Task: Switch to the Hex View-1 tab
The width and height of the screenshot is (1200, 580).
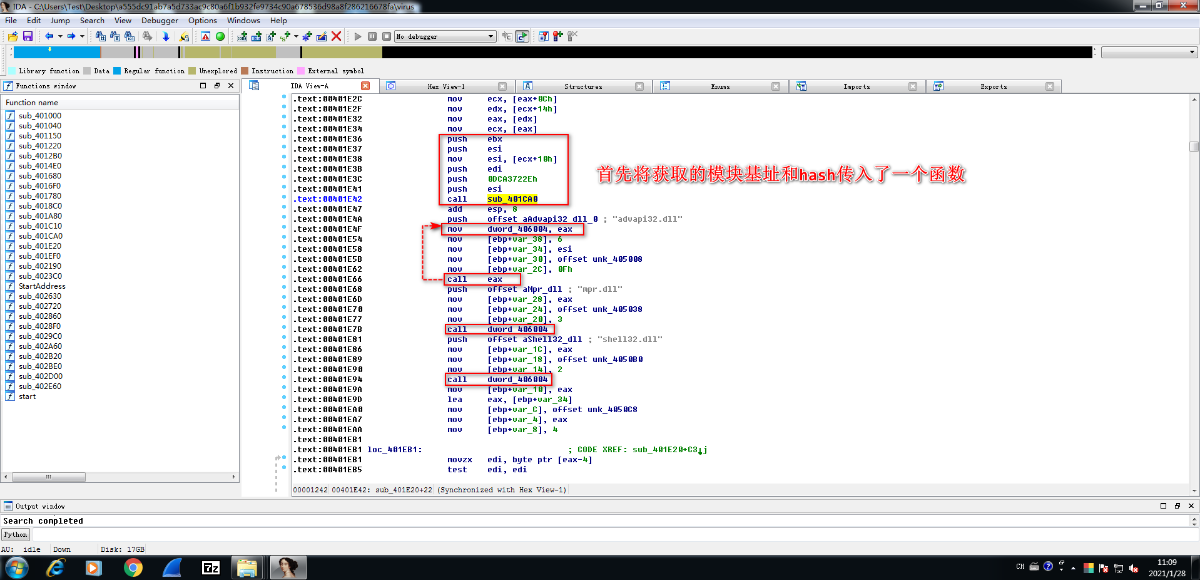Action: click(x=446, y=87)
